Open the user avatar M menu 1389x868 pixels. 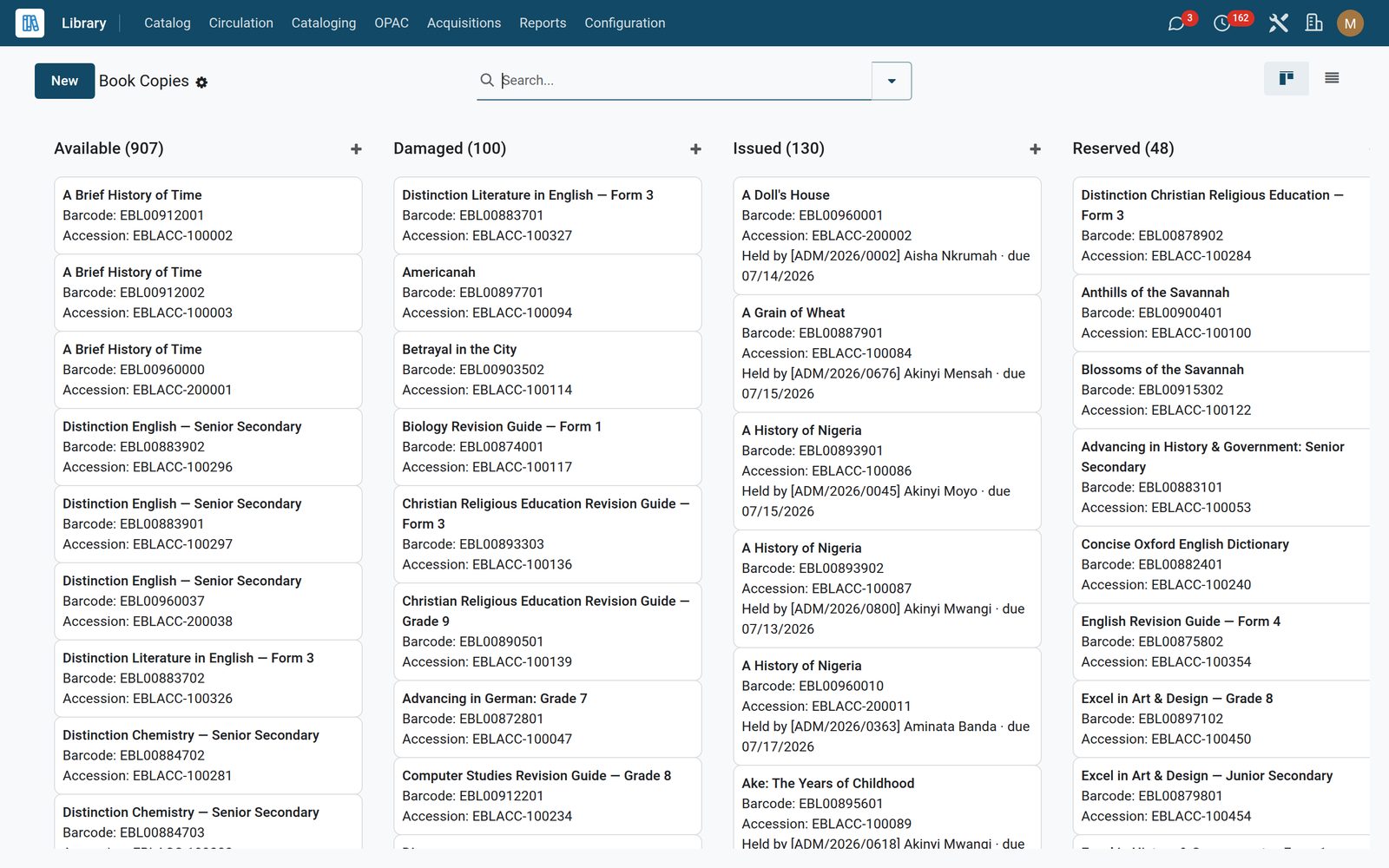coord(1350,23)
